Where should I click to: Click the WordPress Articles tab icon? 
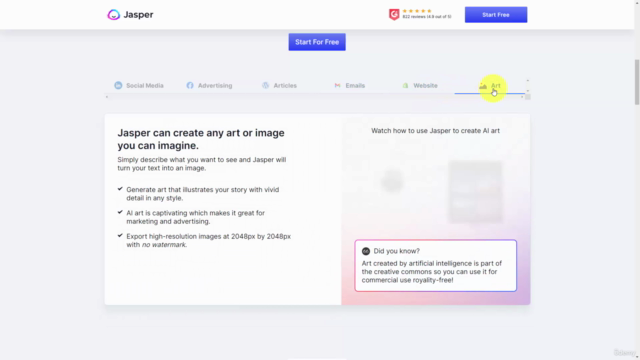click(265, 85)
